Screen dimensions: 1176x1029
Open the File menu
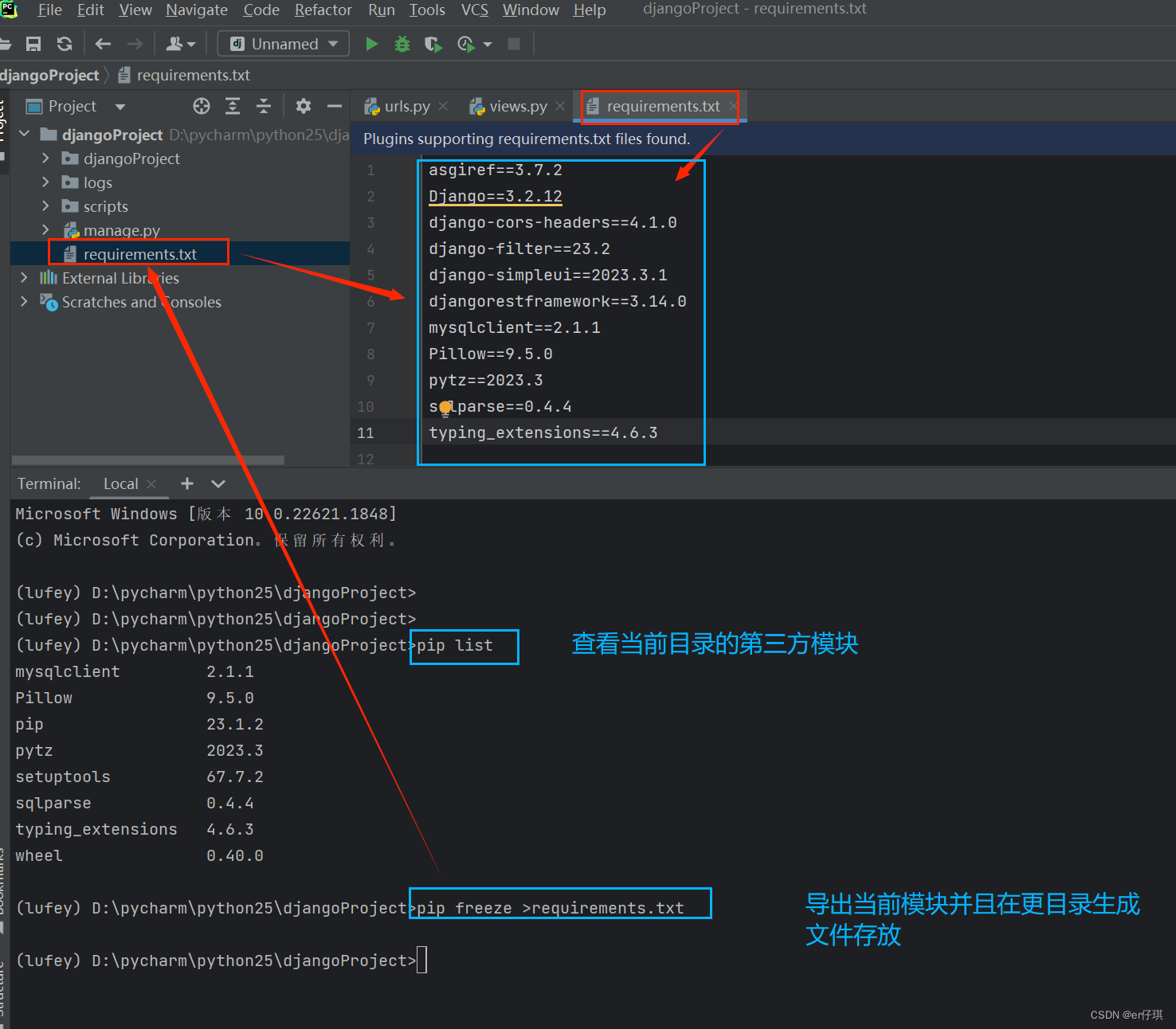(49, 10)
